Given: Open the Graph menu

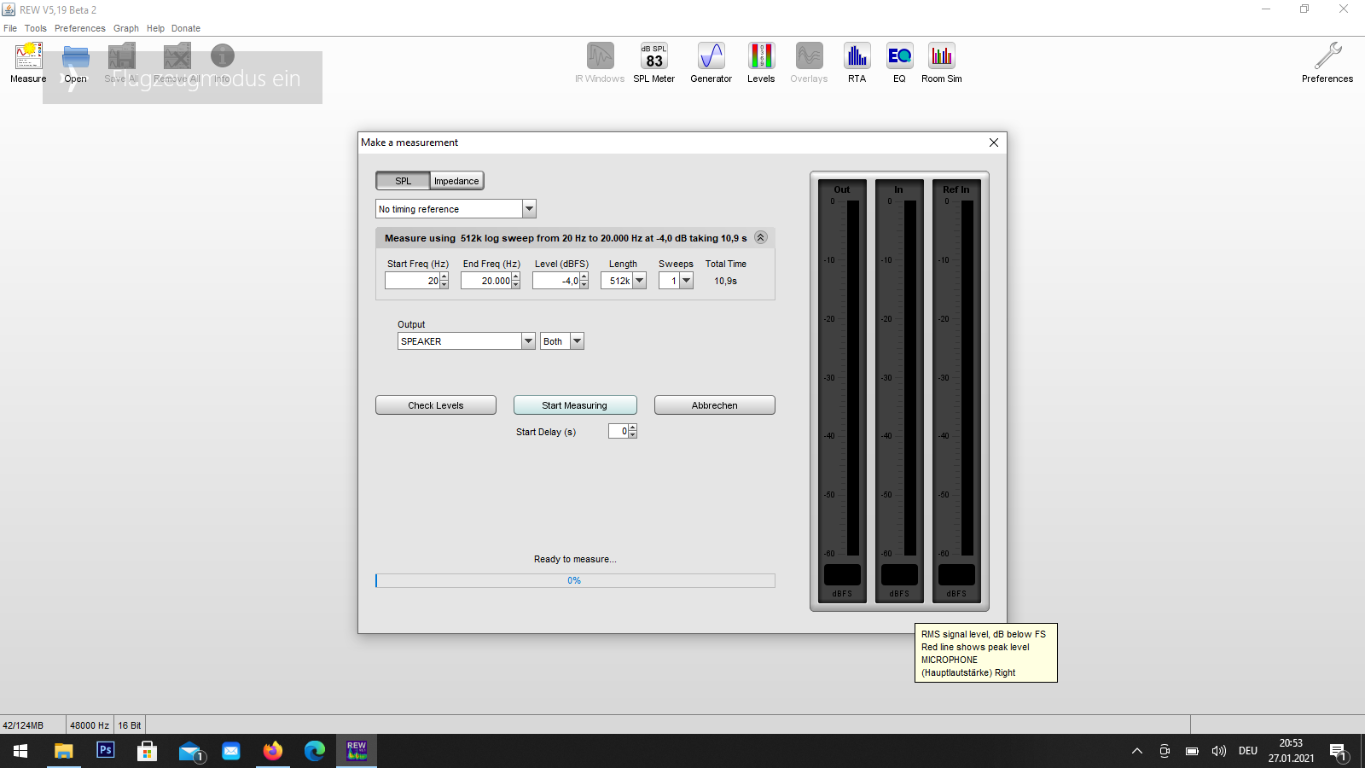Looking at the screenshot, I should (126, 28).
